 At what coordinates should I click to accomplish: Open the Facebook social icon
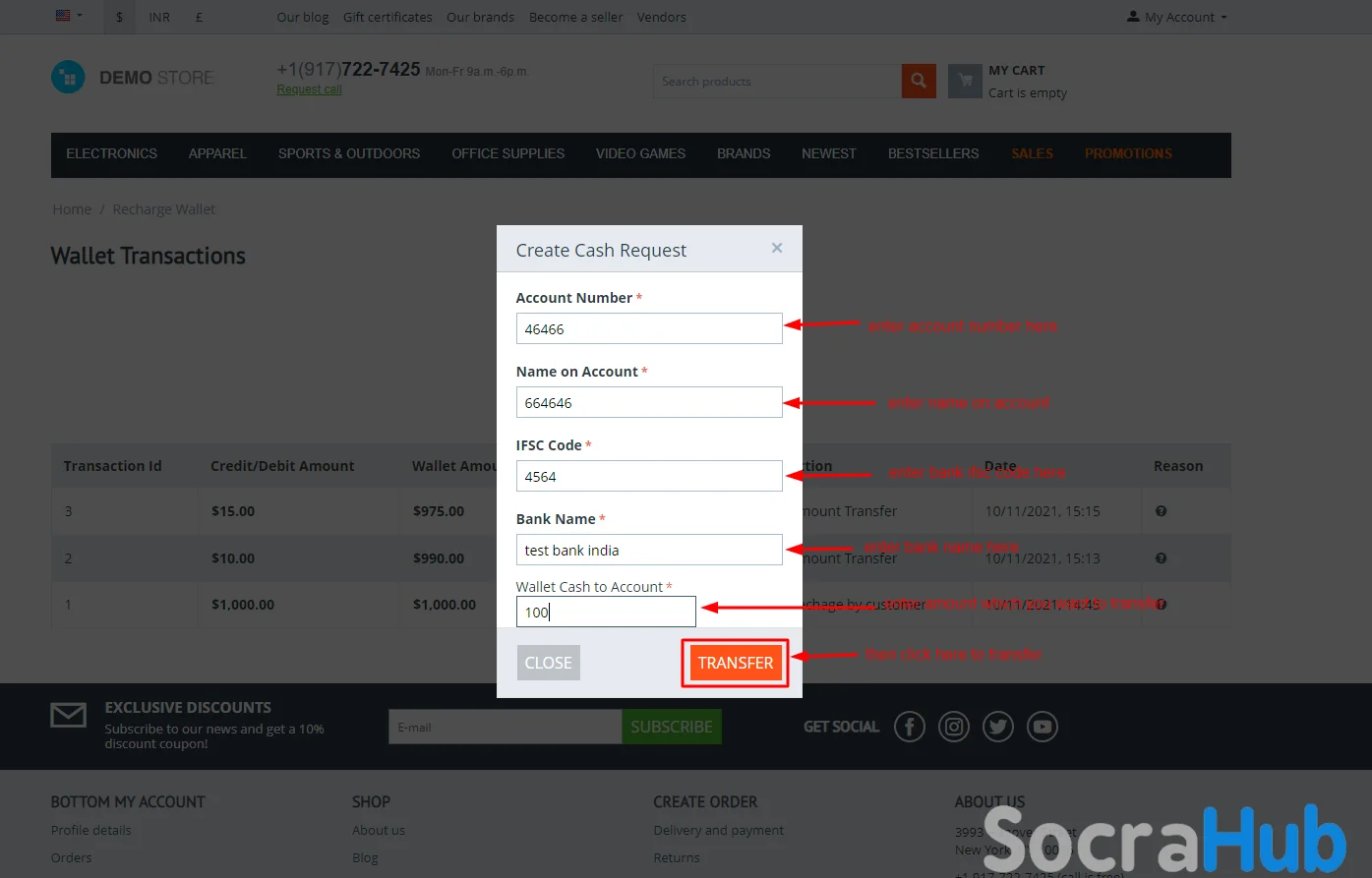click(x=910, y=727)
